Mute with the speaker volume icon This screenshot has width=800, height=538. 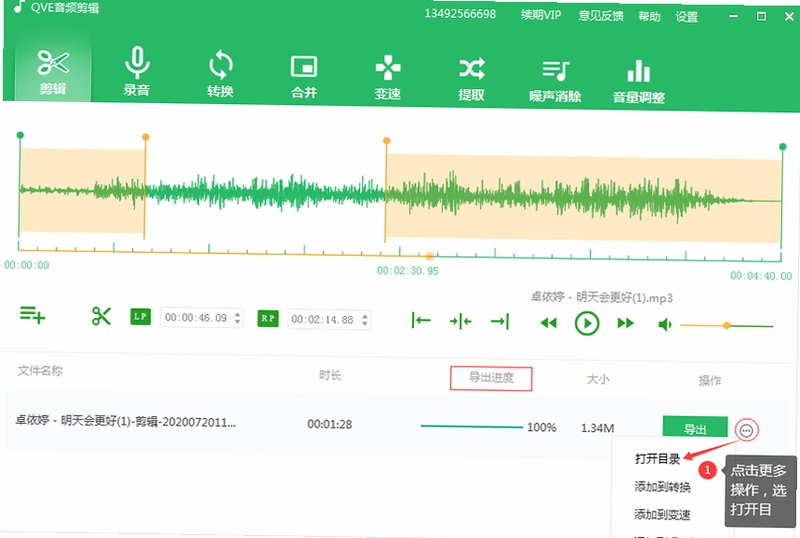[x=665, y=324]
